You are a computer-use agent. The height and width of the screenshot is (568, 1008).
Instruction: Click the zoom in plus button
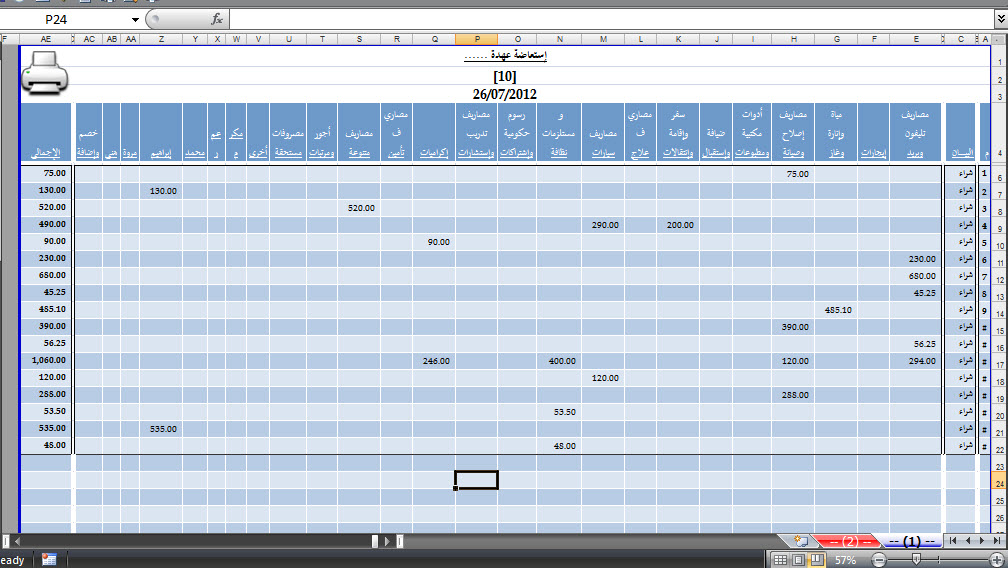[x=997, y=560]
